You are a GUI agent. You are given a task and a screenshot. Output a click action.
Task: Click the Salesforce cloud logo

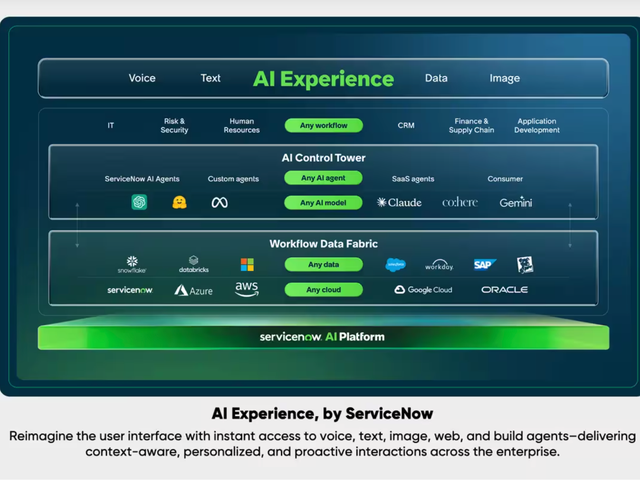396,265
